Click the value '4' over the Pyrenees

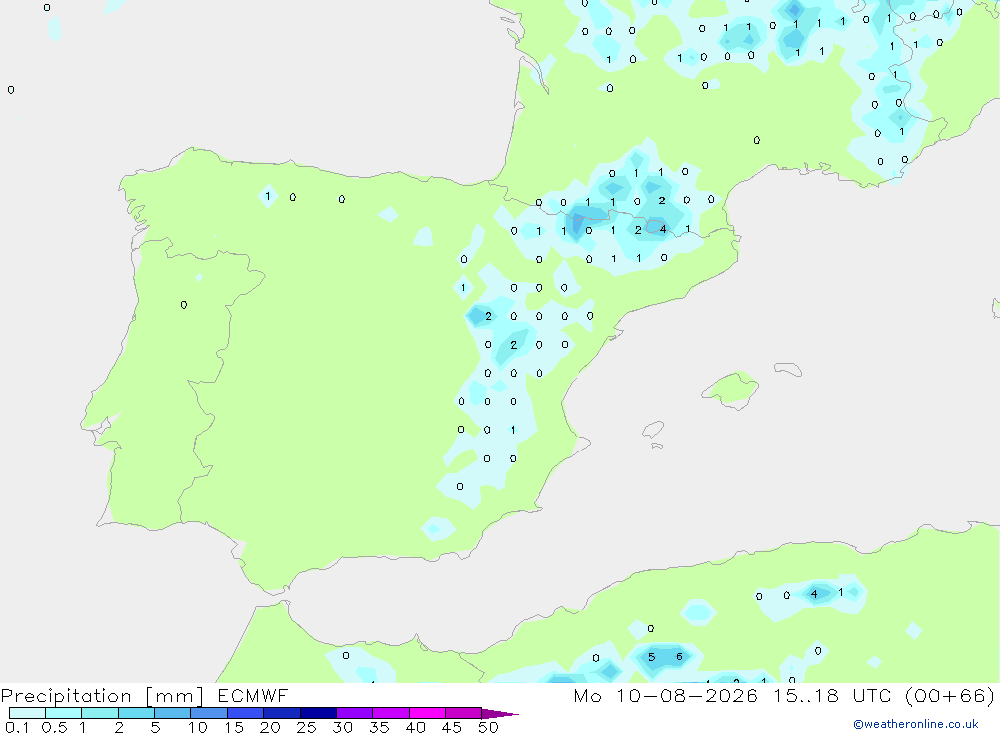(x=663, y=229)
